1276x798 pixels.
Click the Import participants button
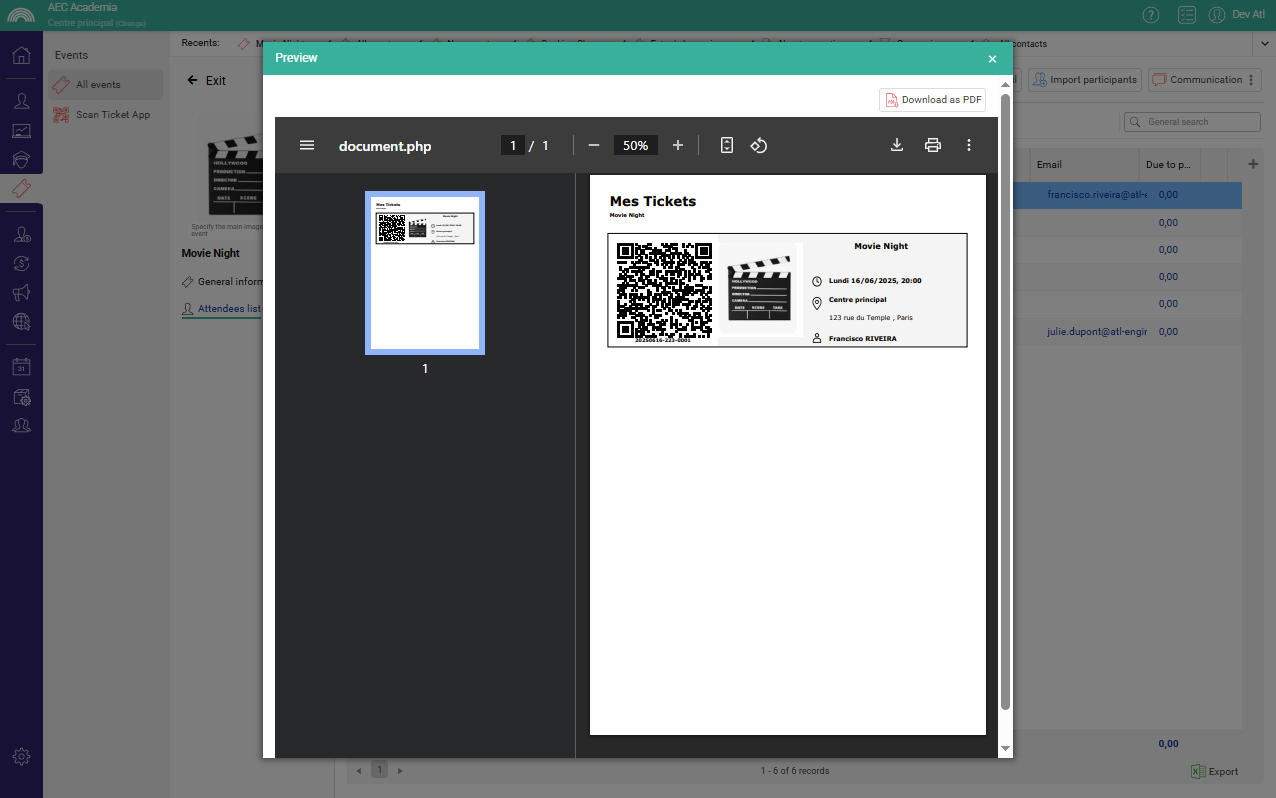coord(1085,80)
